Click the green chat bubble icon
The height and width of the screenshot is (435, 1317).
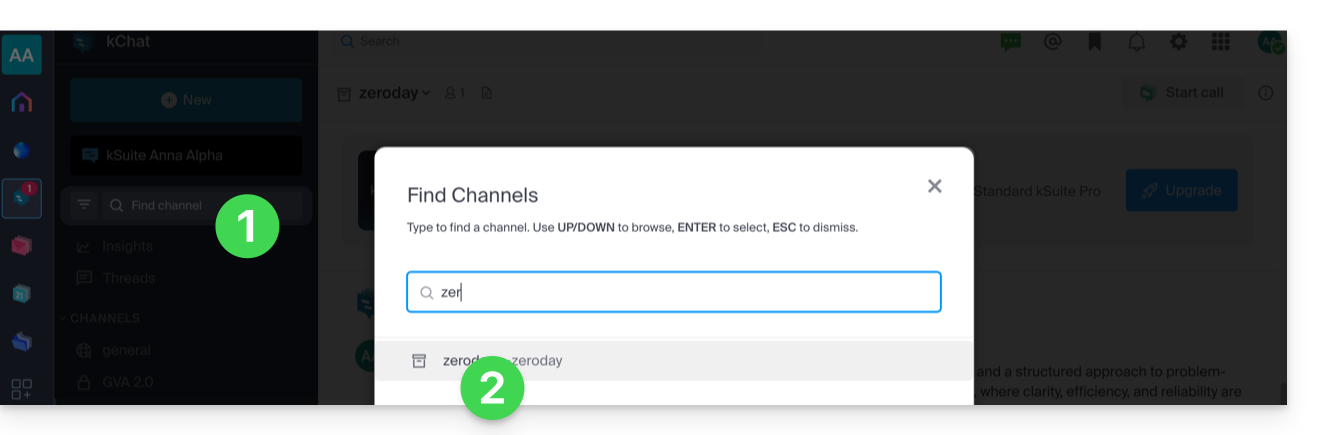(x=1011, y=42)
